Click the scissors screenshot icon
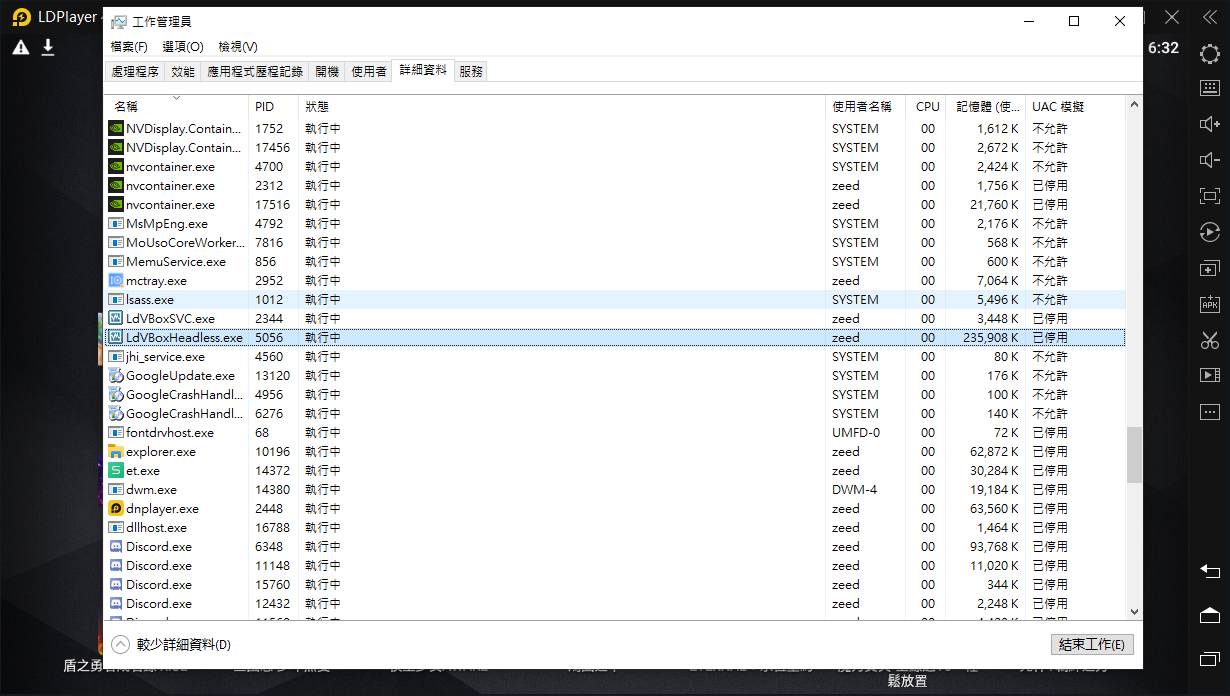Image resolution: width=1230 pixels, height=696 pixels. 1210,340
